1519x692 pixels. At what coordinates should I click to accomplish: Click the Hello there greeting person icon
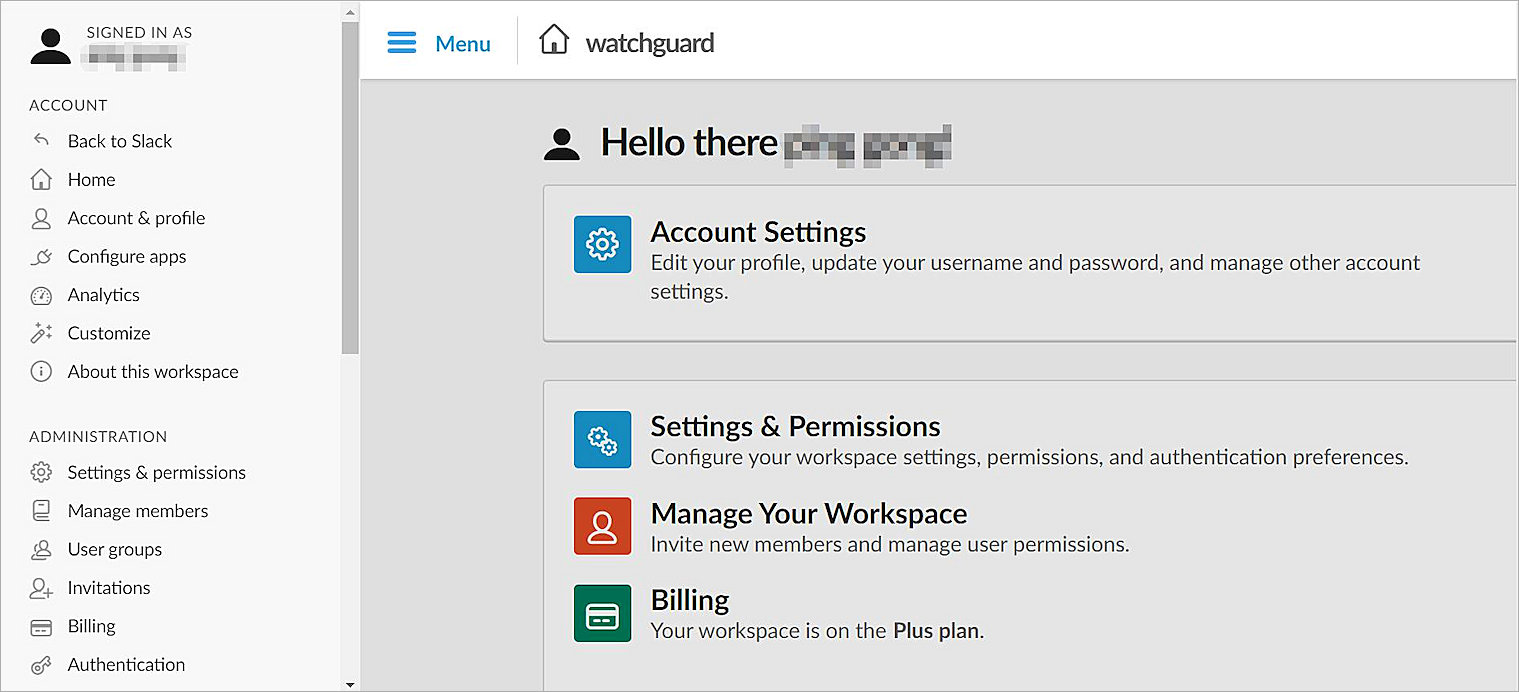click(x=562, y=142)
